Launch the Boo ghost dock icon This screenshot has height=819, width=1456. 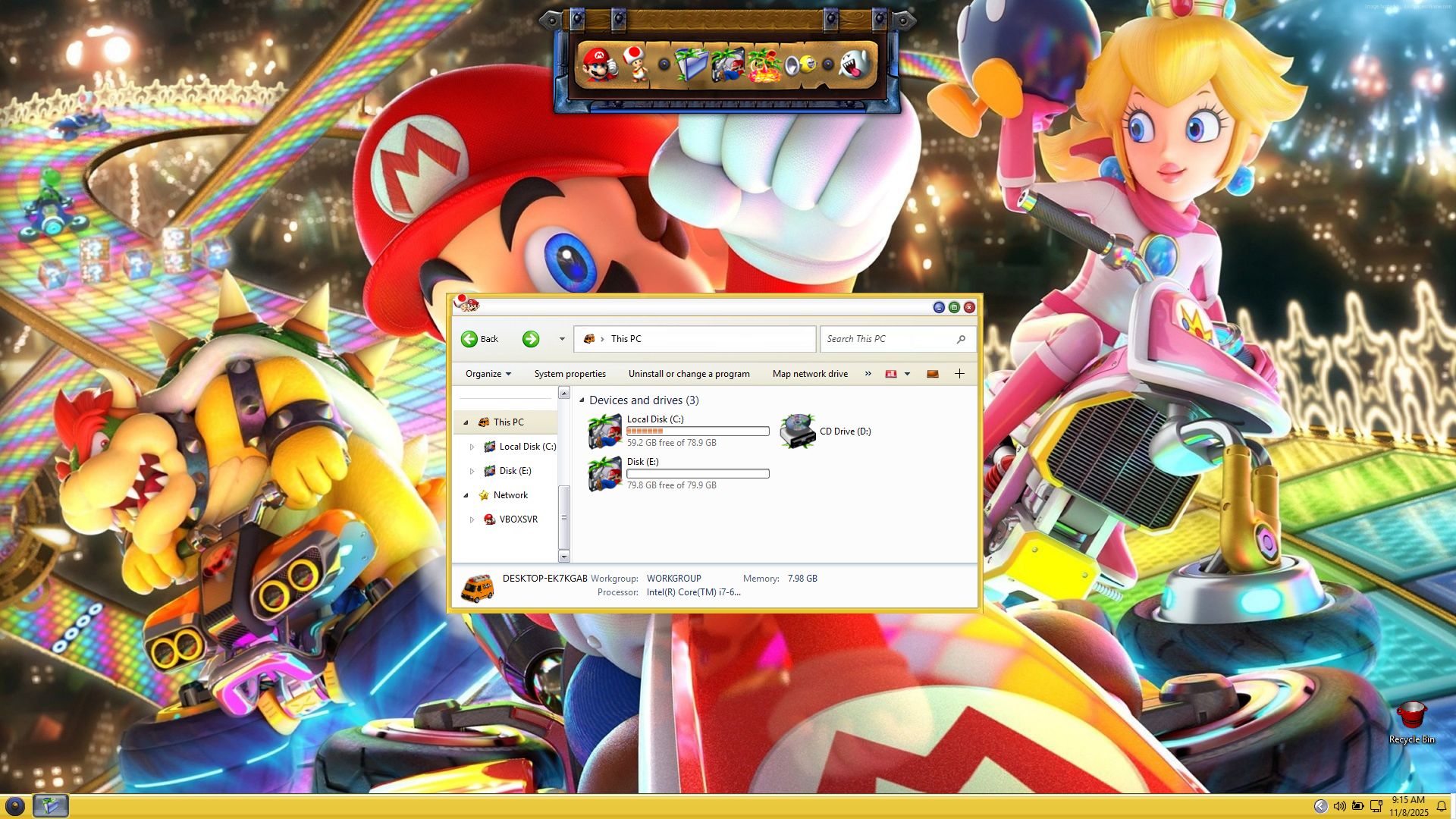point(855,64)
